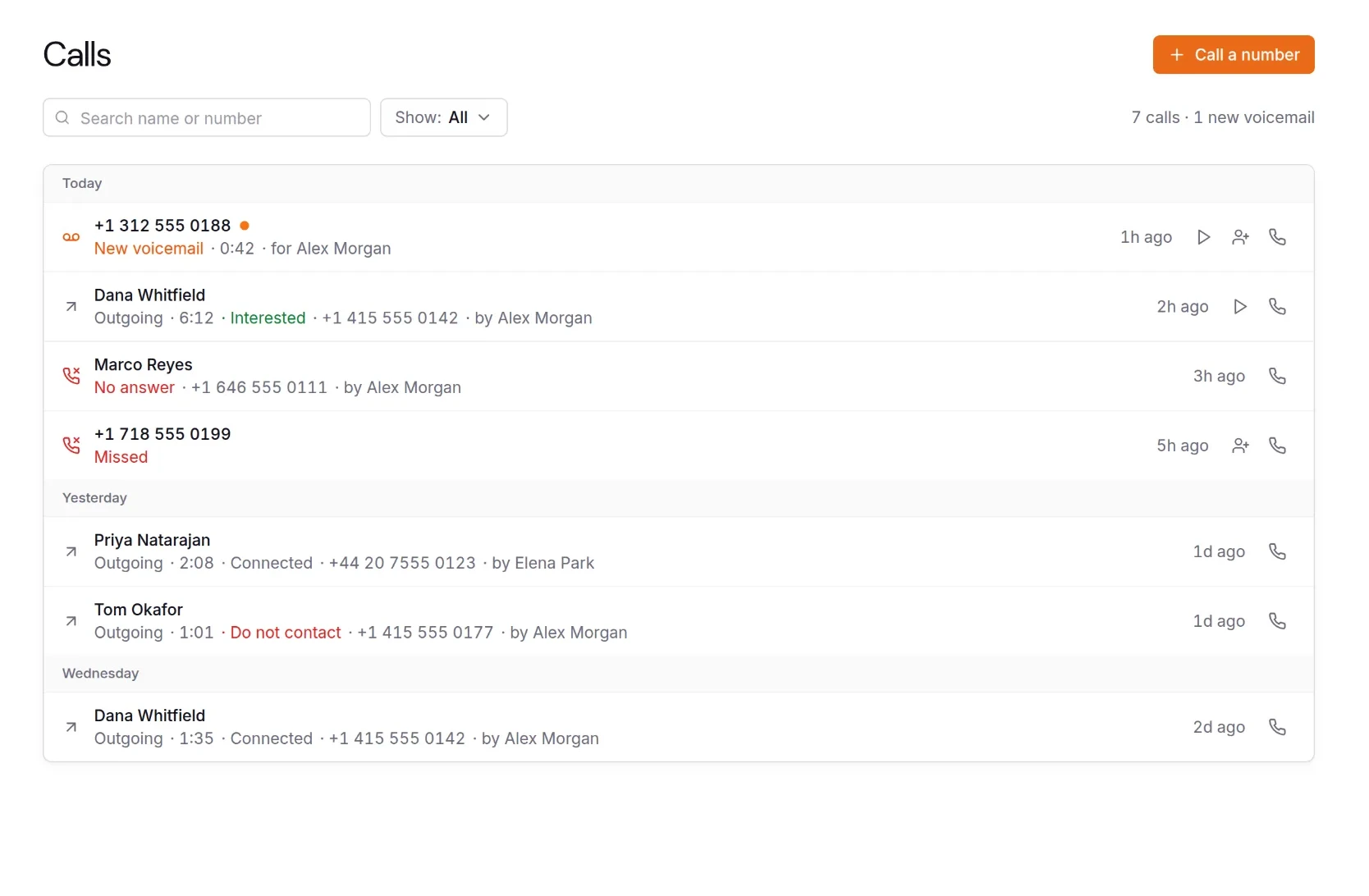This screenshot has width=1369, height=896.
Task: Click the Do not contact tag on Tom Okafor
Action: (x=286, y=633)
